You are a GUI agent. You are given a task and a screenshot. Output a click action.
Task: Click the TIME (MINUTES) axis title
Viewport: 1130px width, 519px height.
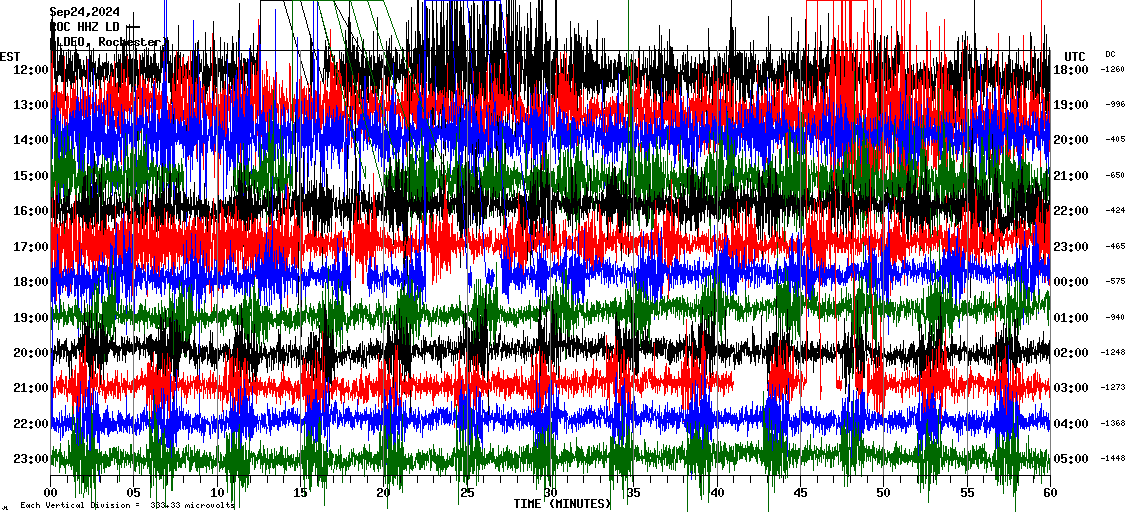point(562,504)
